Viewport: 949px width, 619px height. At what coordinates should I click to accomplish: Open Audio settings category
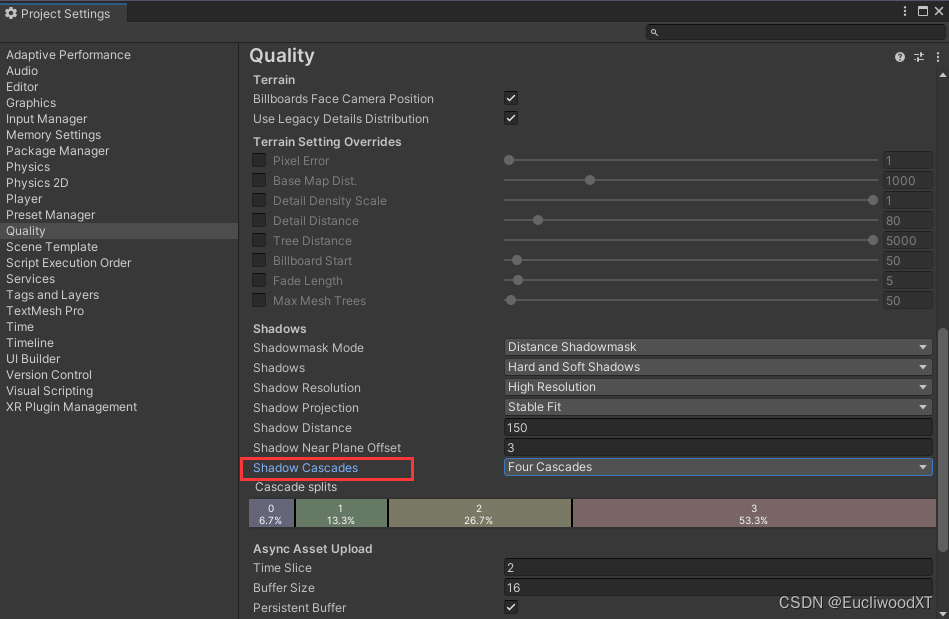[x=22, y=71]
